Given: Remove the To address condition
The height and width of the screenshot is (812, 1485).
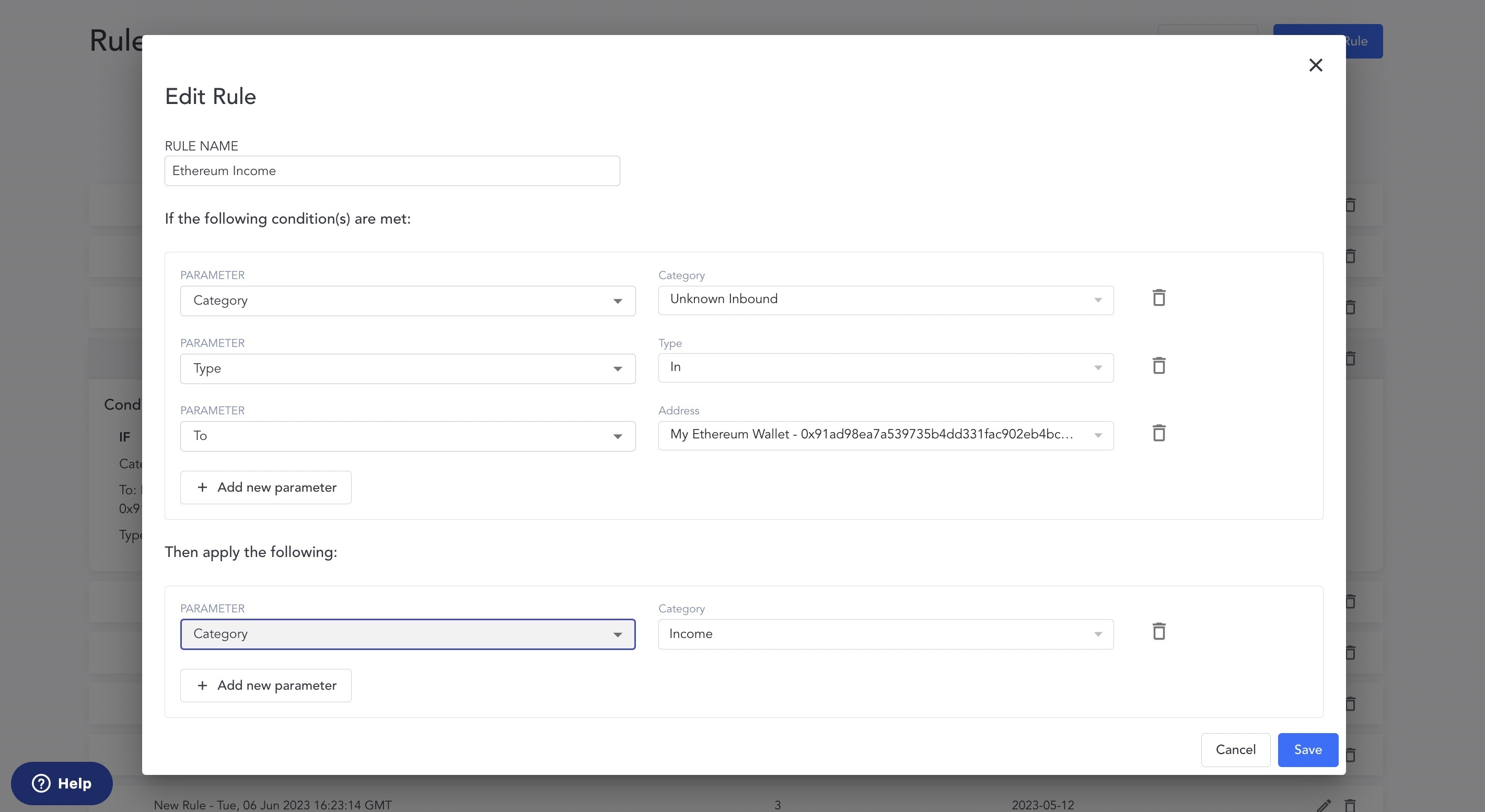Looking at the screenshot, I should (x=1159, y=433).
